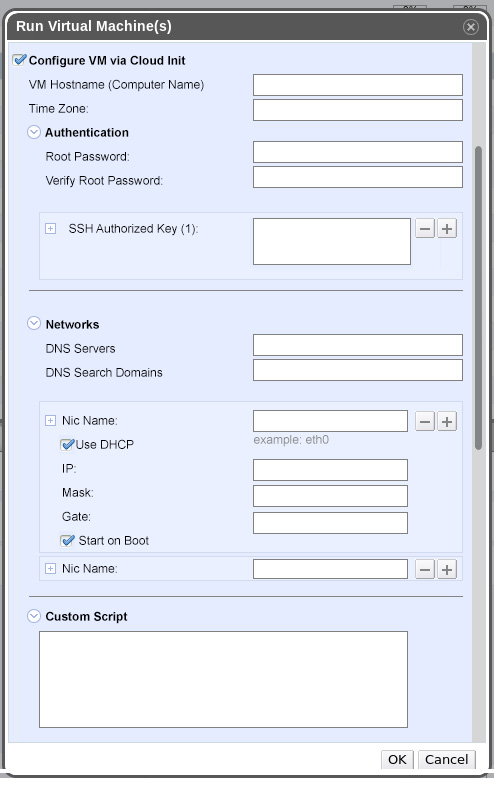Expand the second Nic Name entry

coord(50,569)
